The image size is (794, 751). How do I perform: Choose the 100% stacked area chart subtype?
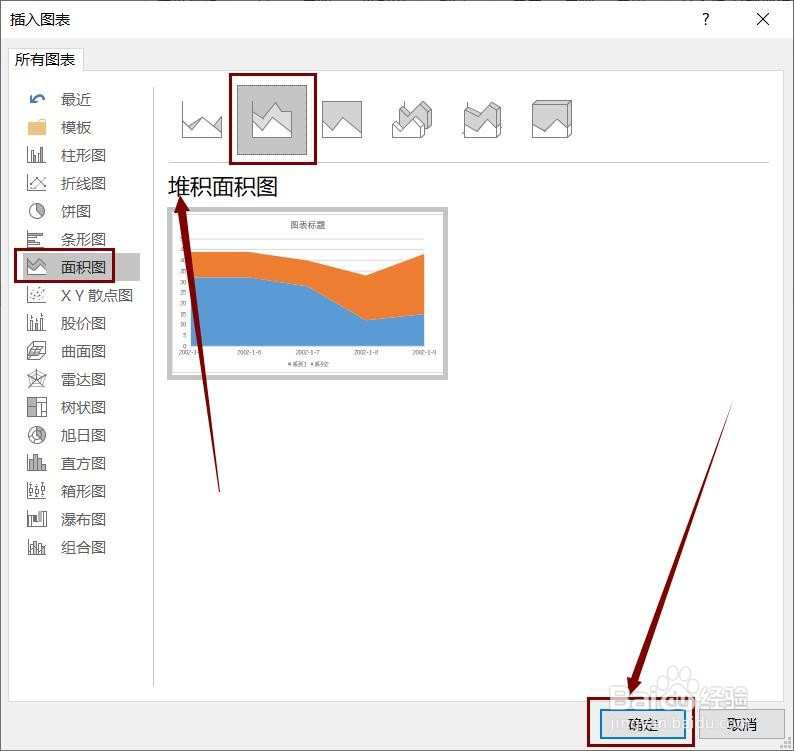(x=342, y=120)
